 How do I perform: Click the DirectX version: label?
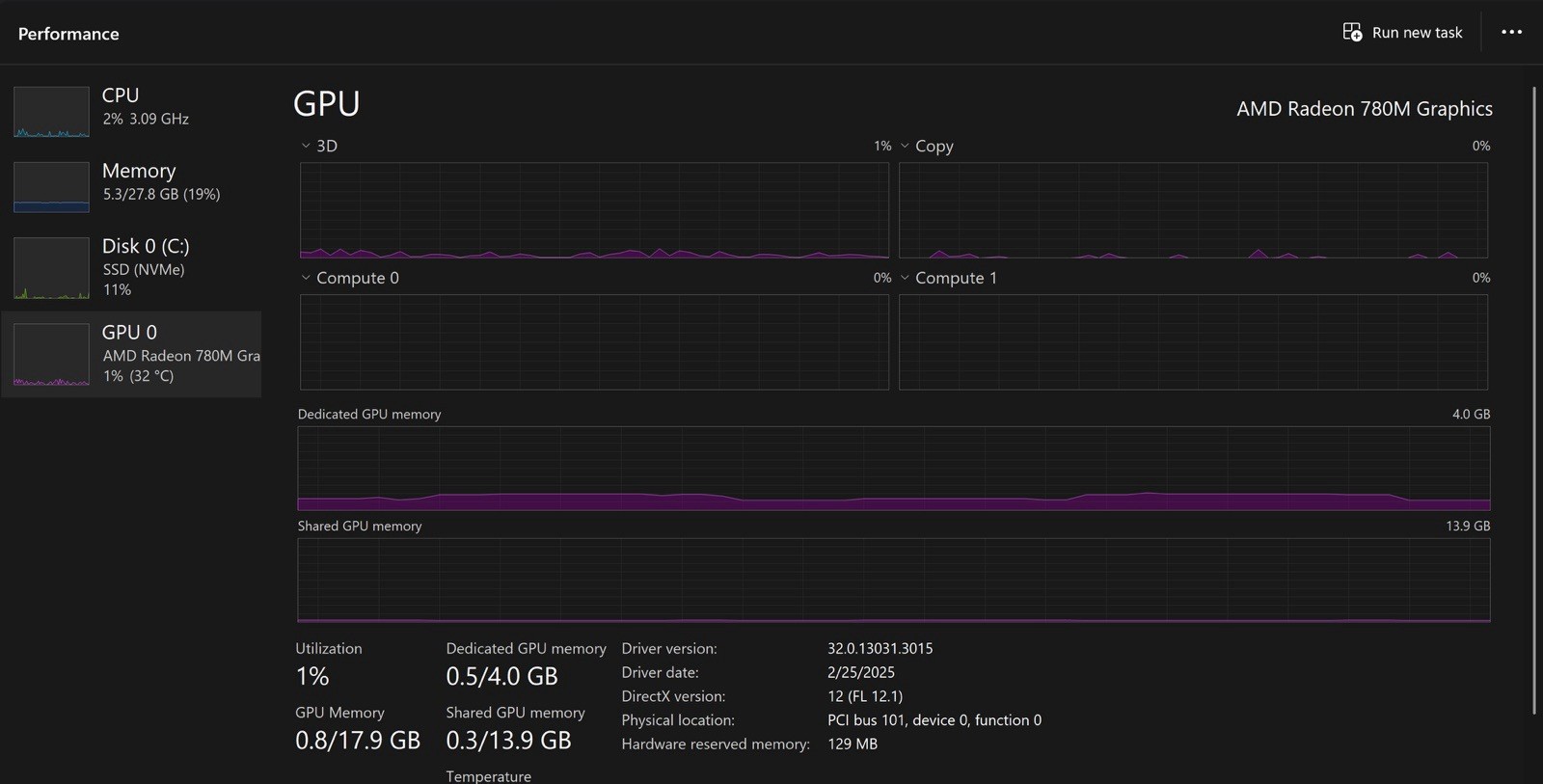pos(673,696)
